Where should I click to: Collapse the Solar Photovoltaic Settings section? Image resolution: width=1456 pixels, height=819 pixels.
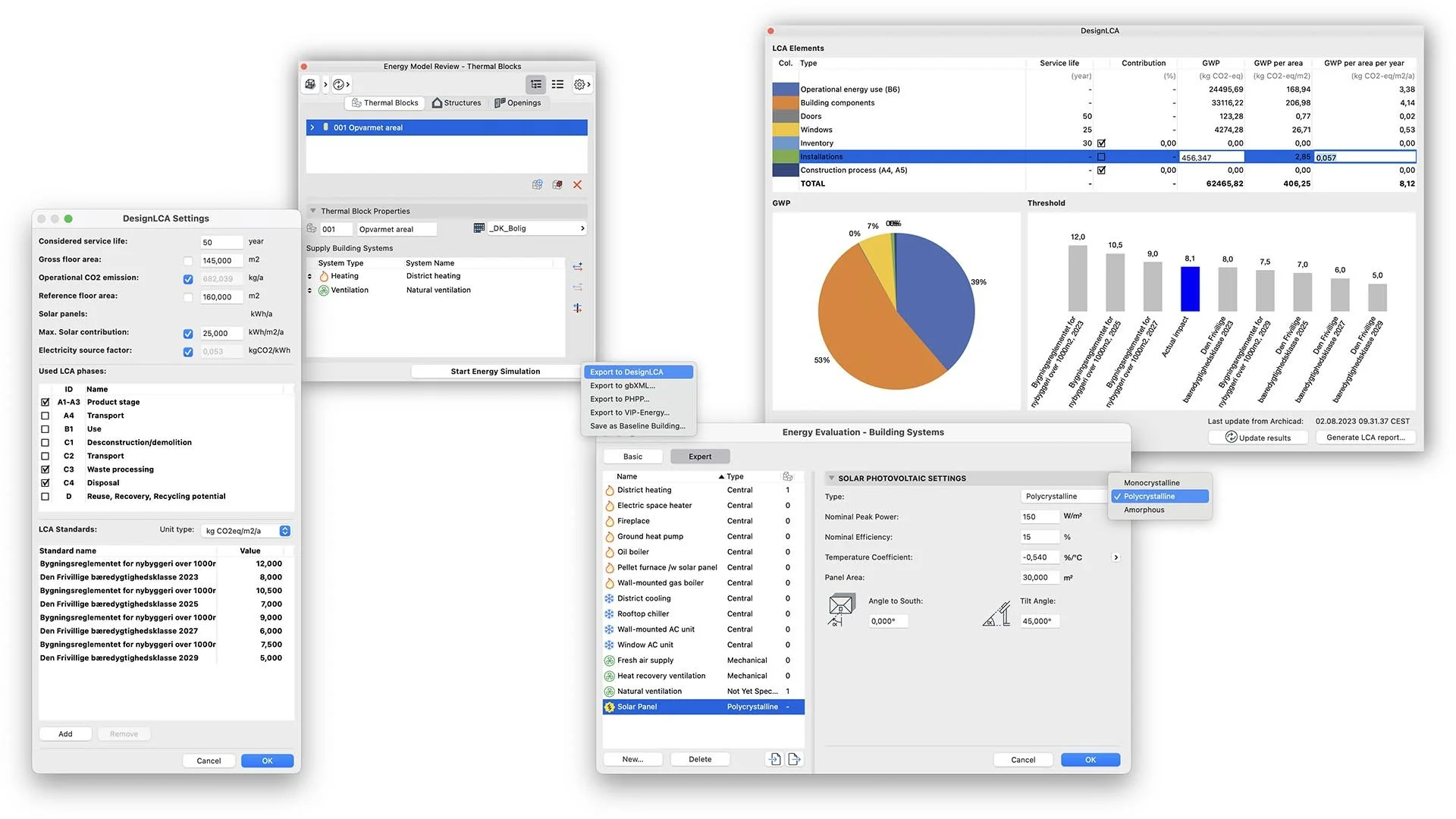[831, 479]
